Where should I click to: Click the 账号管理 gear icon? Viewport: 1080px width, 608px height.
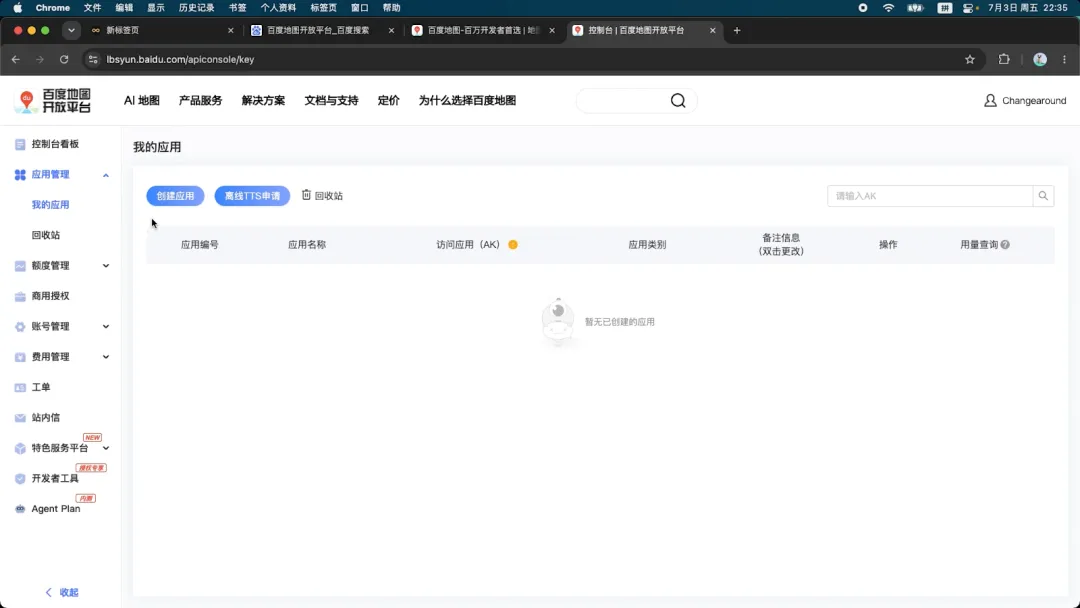20,326
